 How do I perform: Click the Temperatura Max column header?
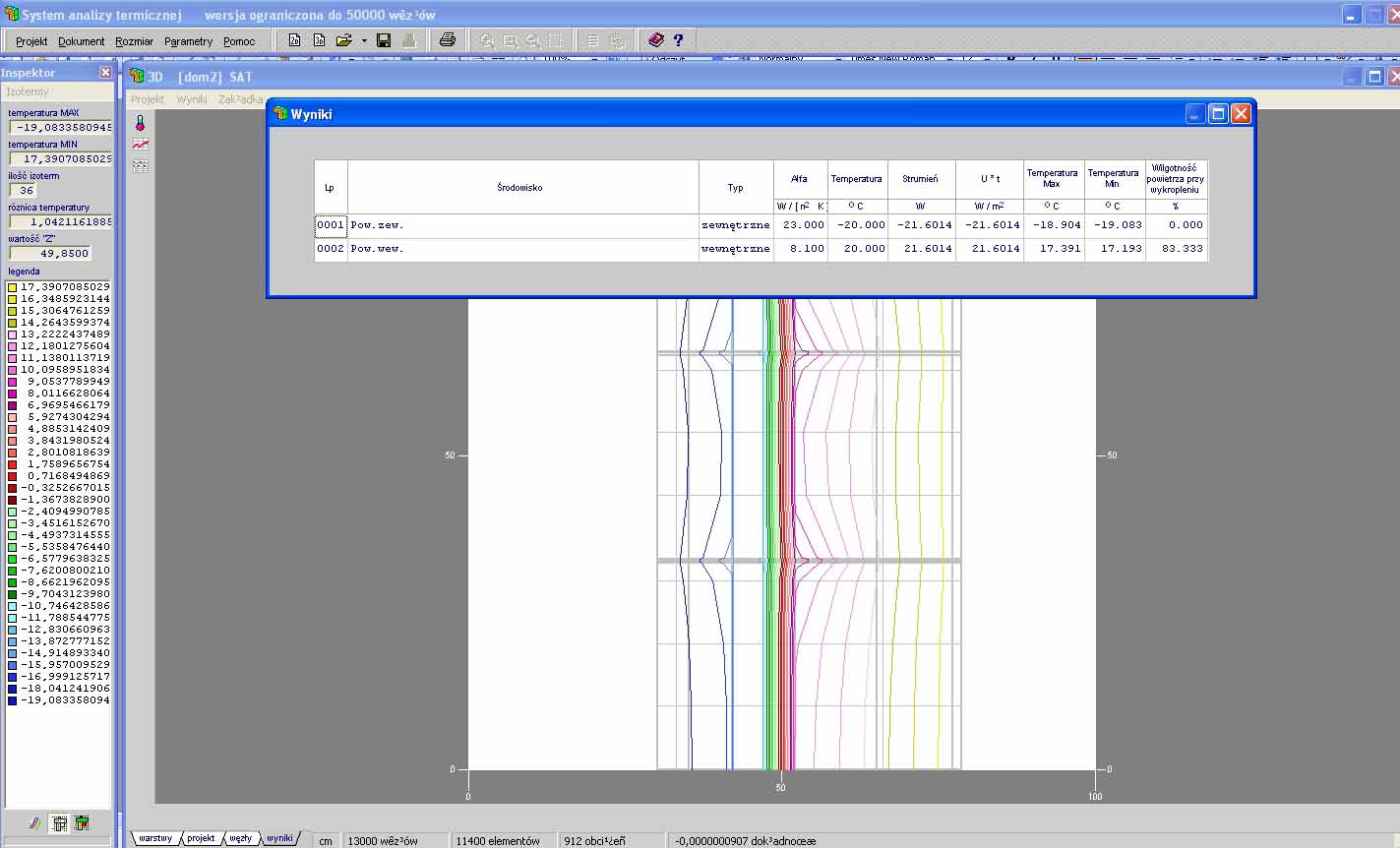[1054, 179]
